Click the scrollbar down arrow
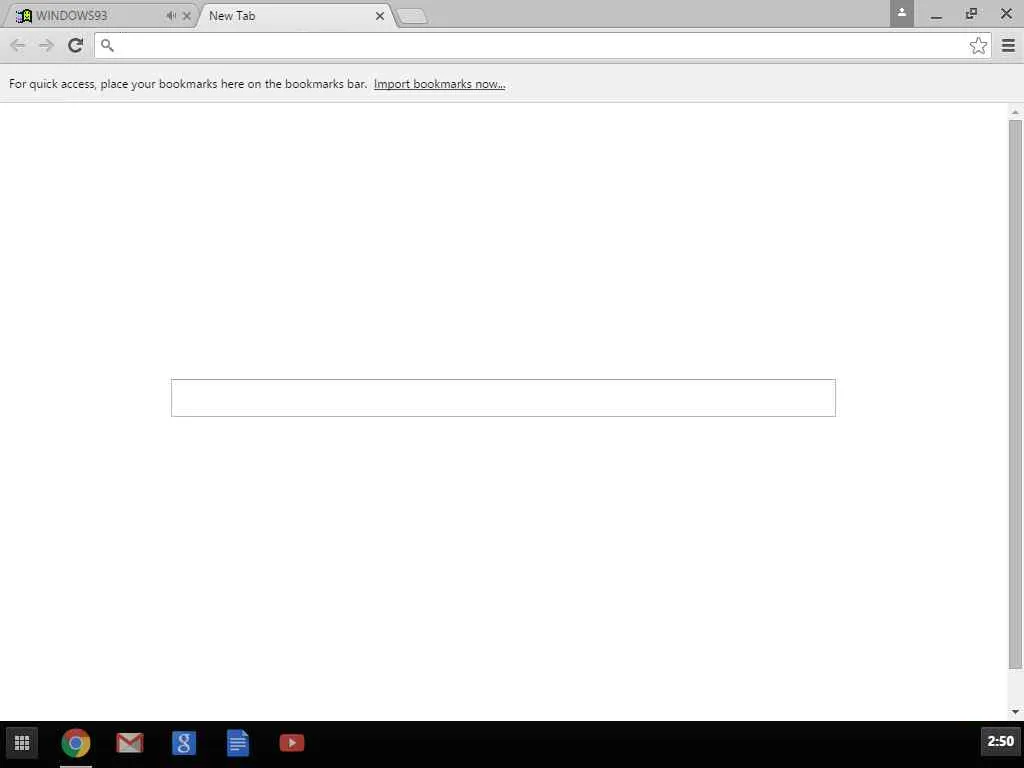Viewport: 1024px width, 768px height. [1015, 711]
